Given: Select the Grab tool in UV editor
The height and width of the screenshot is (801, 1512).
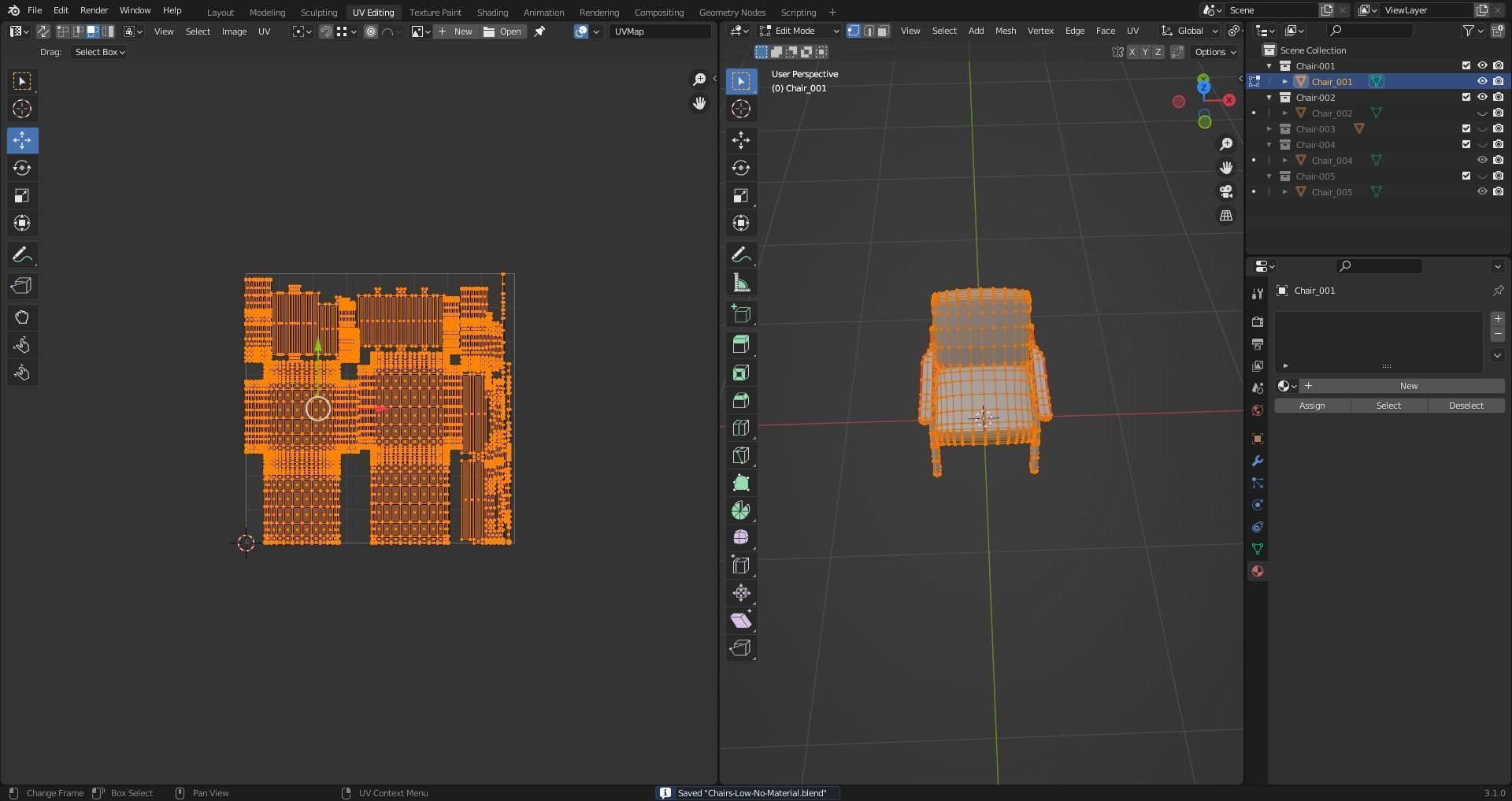Looking at the screenshot, I should click(22, 317).
